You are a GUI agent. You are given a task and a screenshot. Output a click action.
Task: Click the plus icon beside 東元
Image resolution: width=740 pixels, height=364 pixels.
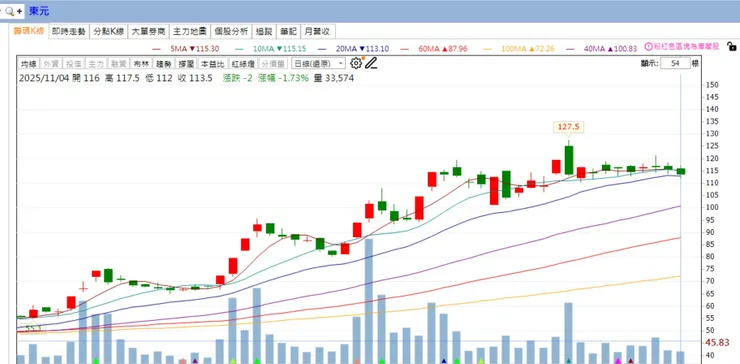click(19, 11)
